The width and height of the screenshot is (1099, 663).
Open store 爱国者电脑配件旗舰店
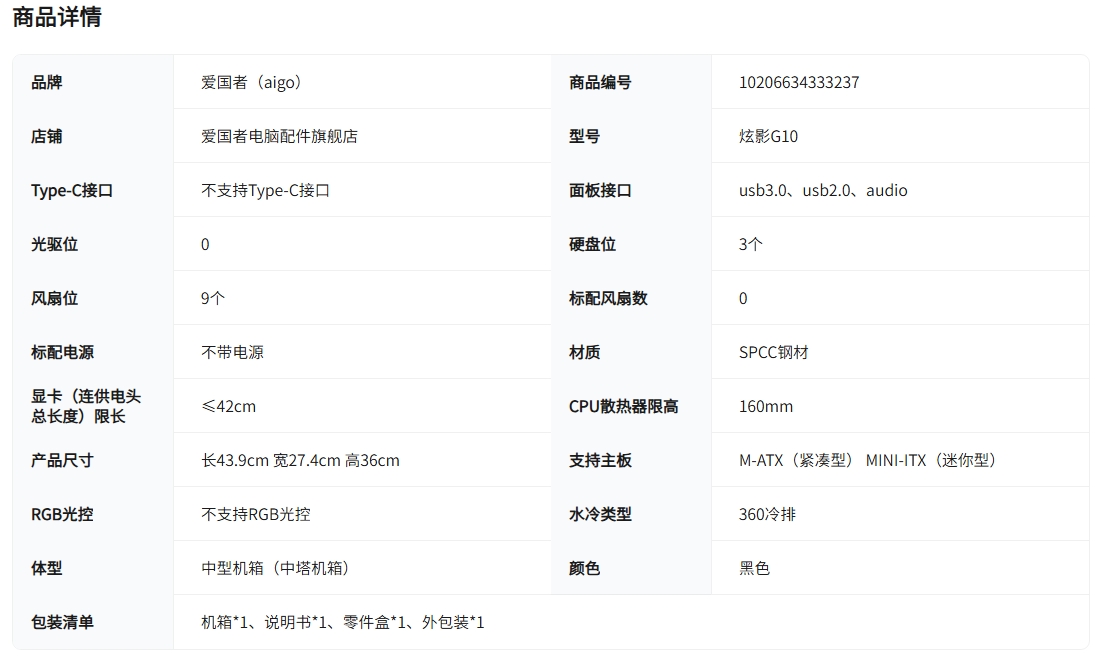point(279,137)
